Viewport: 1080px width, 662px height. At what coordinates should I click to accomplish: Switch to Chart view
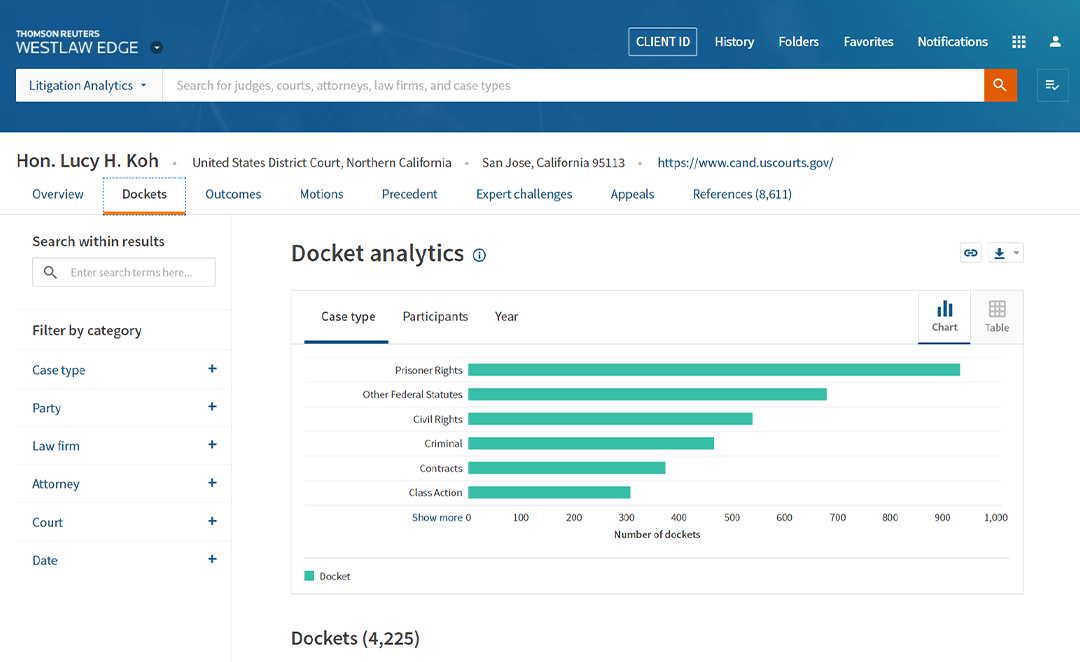coord(944,316)
